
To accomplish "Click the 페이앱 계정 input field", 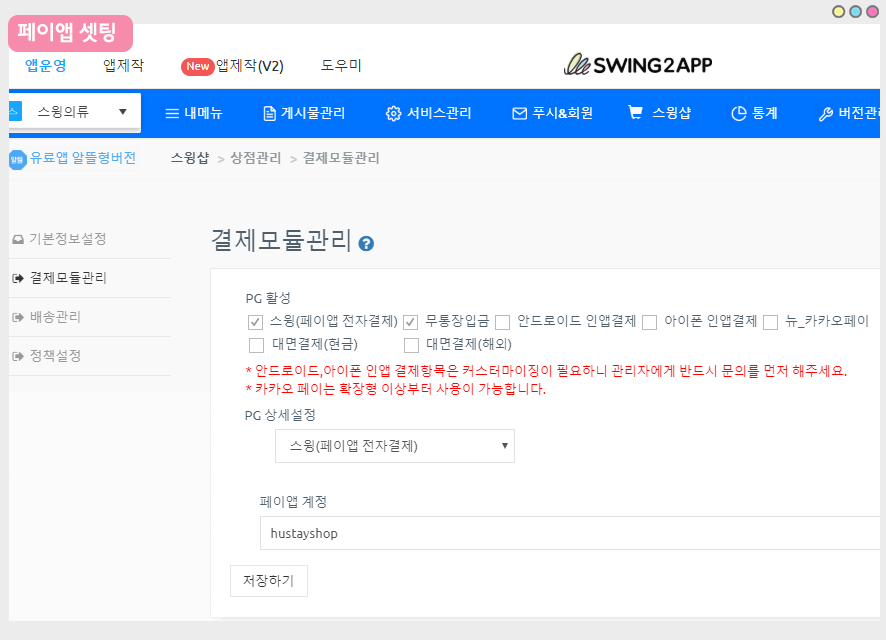I will point(570,533).
